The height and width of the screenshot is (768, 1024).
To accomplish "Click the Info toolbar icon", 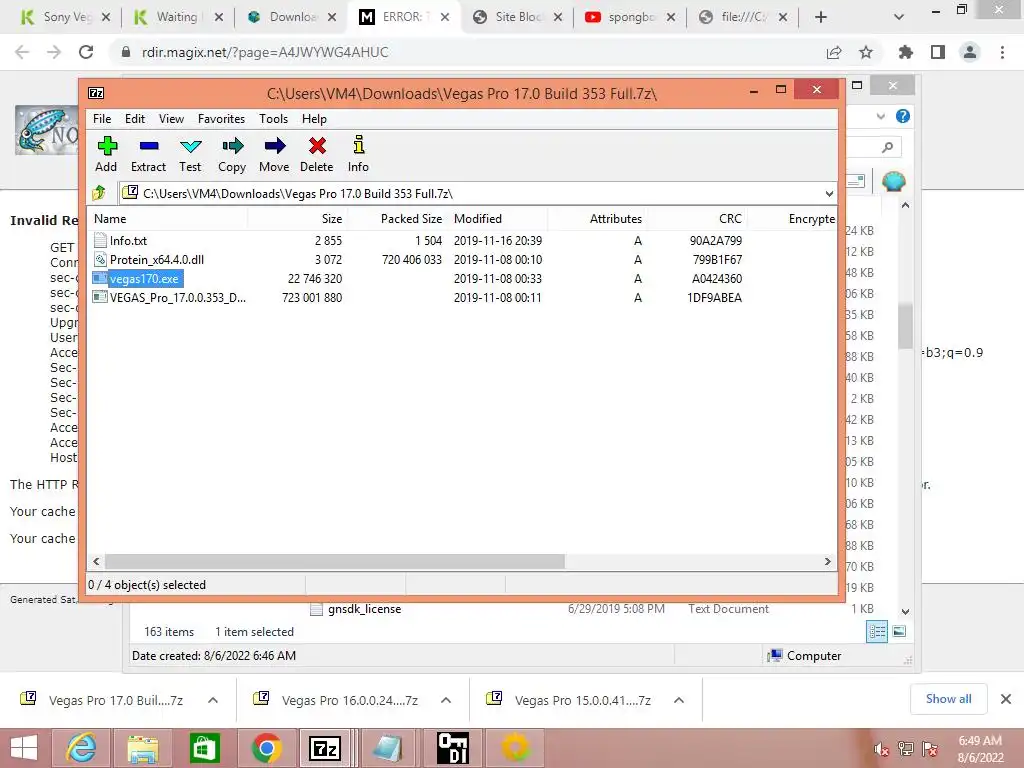I will pos(359,145).
